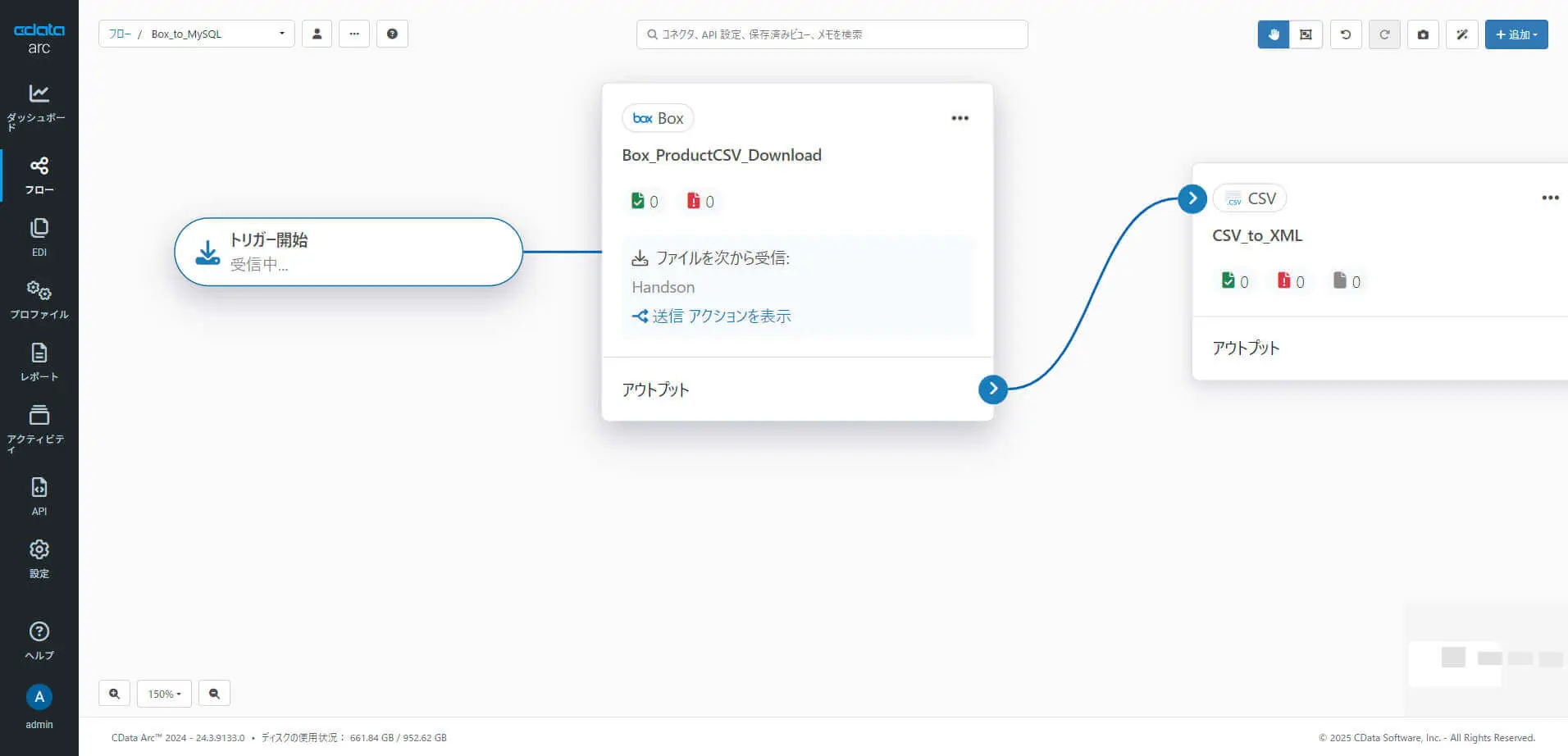
Task: Click the Box connector output arrow port
Action: [993, 389]
